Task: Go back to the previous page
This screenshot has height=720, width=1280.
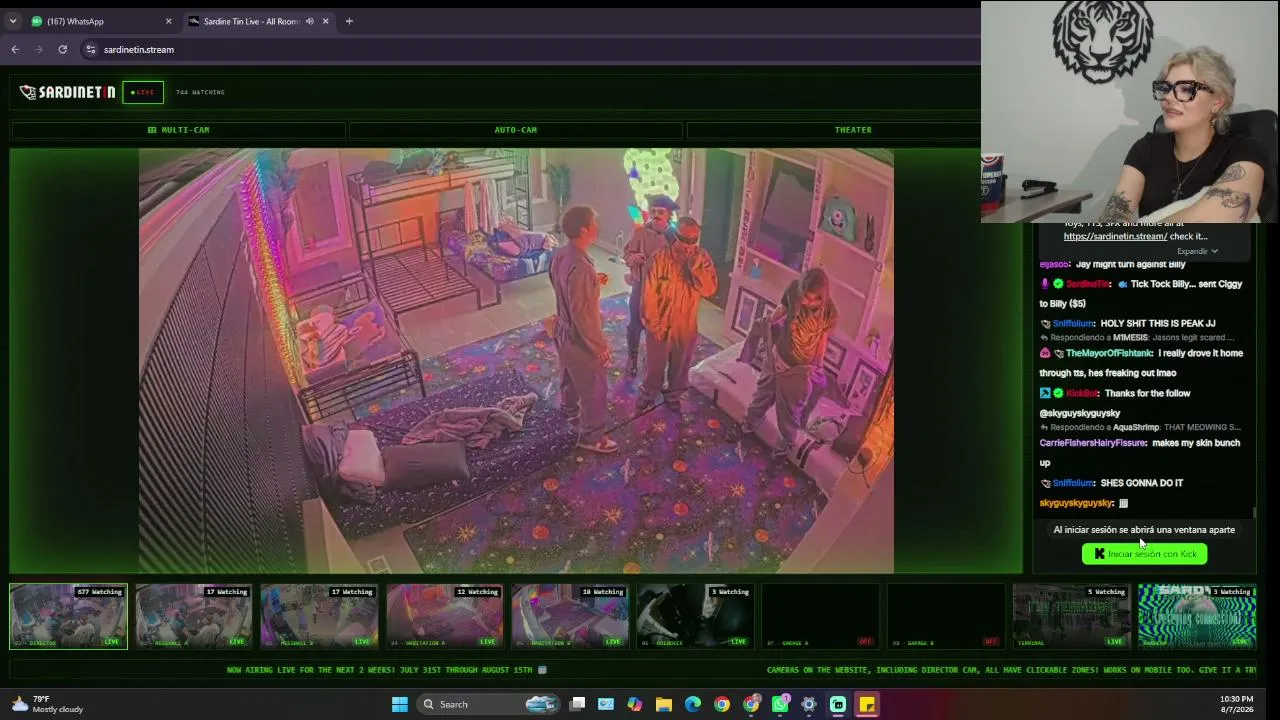Action: point(15,49)
